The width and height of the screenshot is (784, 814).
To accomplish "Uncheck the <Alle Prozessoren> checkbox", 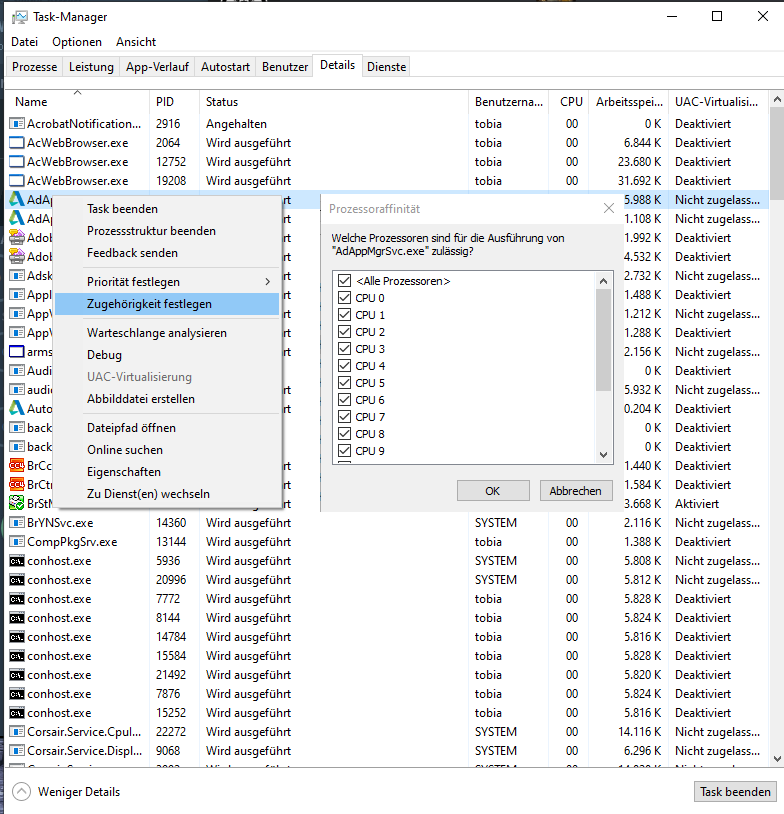I will point(344,281).
